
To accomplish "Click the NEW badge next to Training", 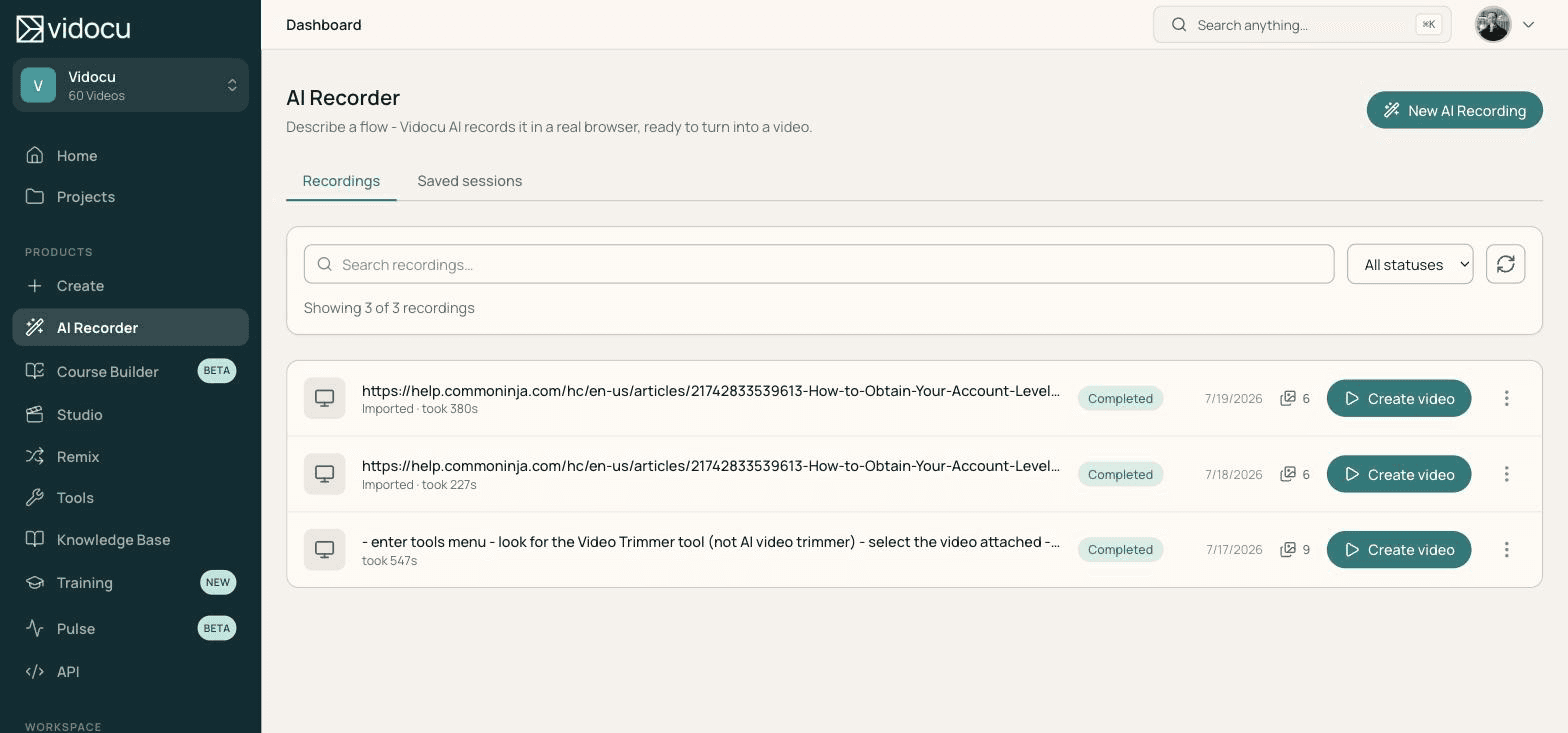I will click(x=217, y=582).
